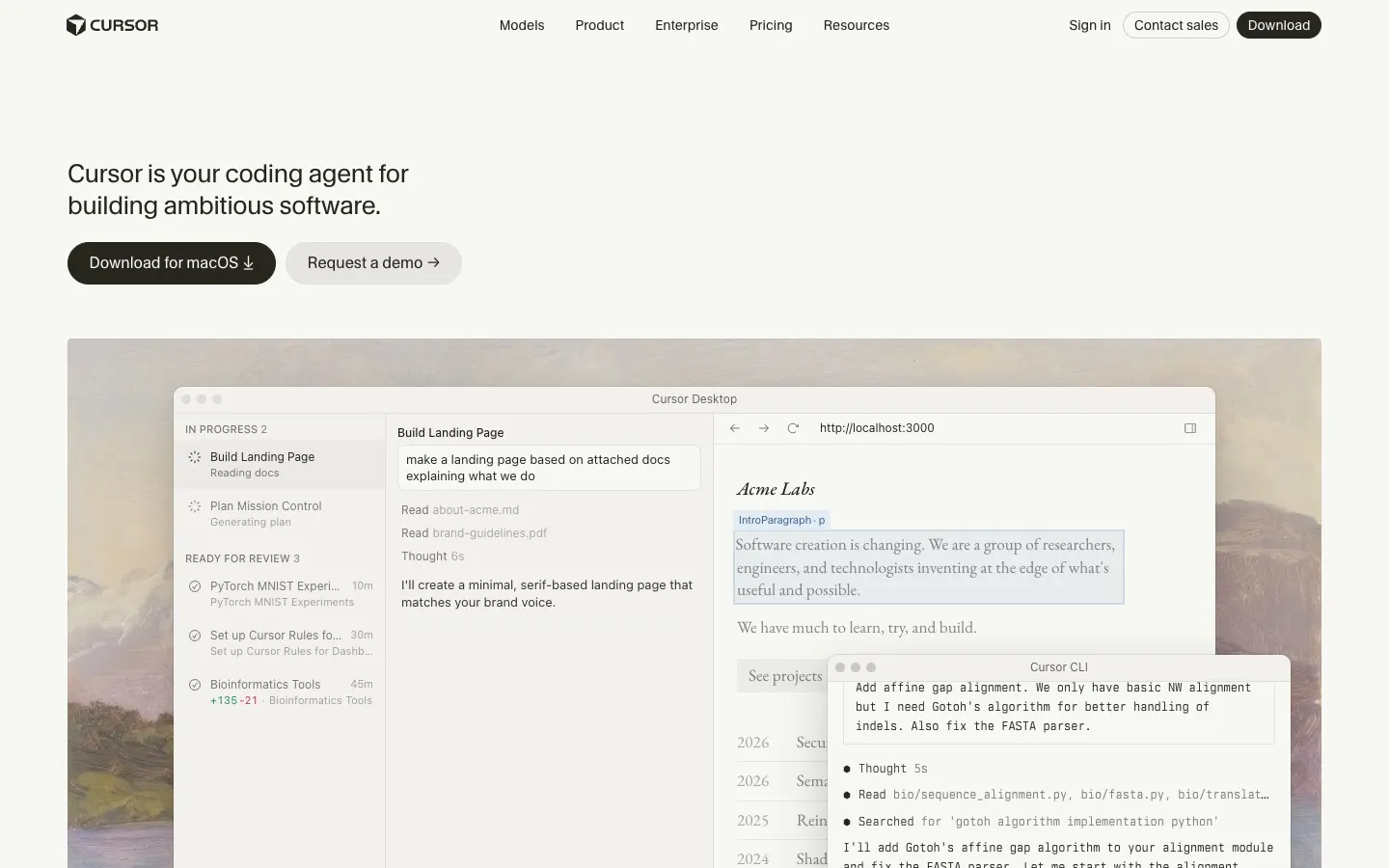Click the Contact sales button

tap(1176, 25)
